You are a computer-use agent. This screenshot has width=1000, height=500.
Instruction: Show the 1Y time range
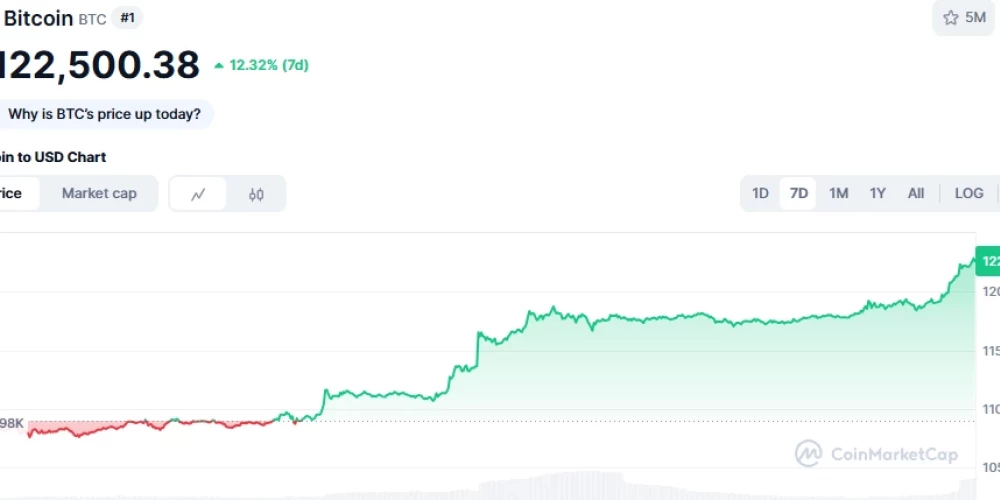point(877,193)
